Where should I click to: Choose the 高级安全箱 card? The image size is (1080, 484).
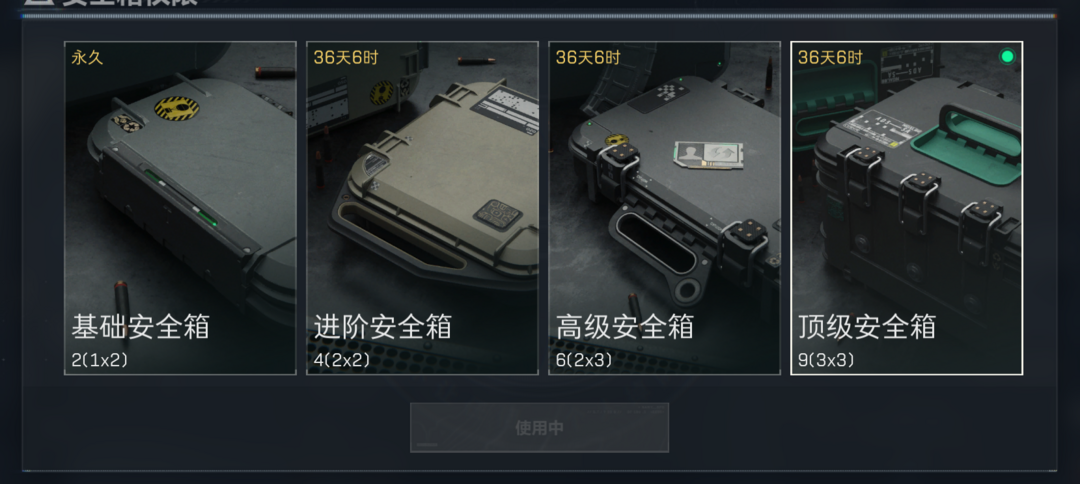click(665, 208)
